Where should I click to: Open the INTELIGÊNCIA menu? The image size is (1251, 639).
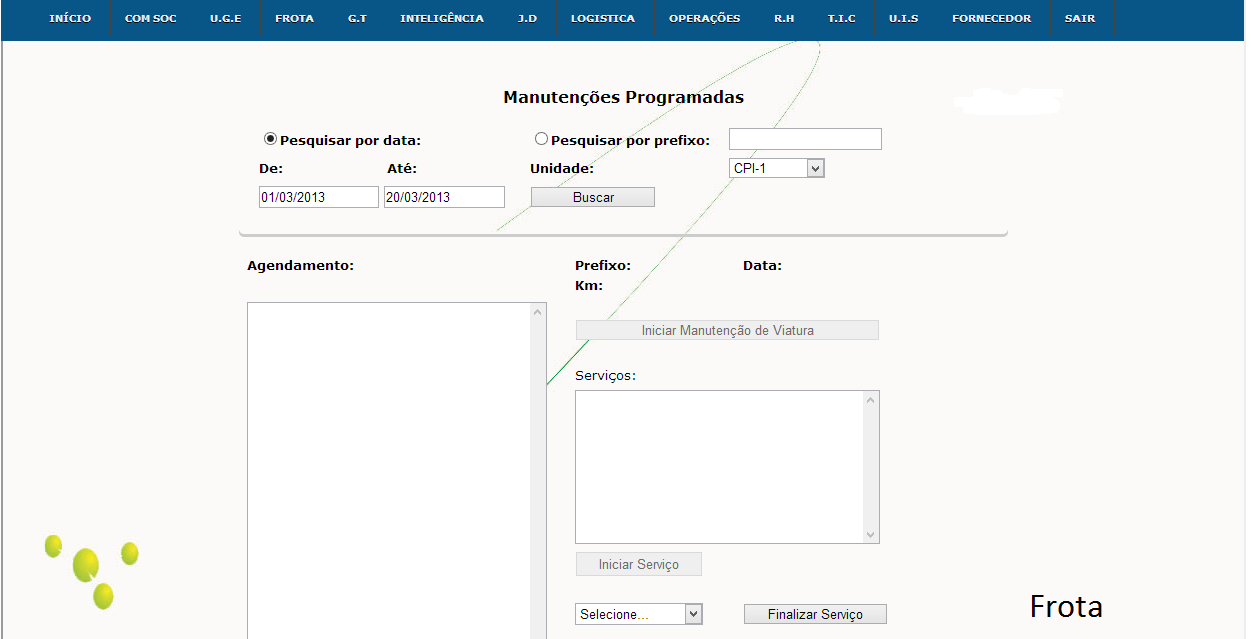441,19
